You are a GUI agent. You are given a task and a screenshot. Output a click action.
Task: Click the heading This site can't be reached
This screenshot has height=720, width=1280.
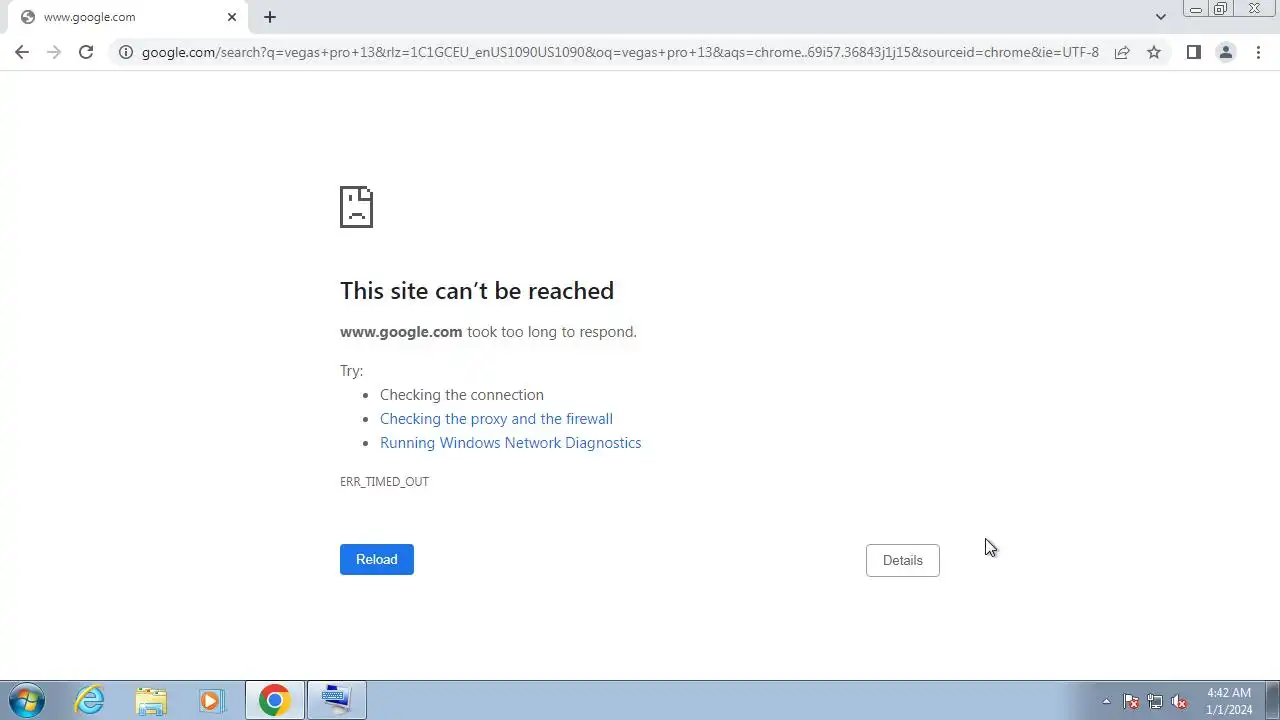(x=477, y=291)
